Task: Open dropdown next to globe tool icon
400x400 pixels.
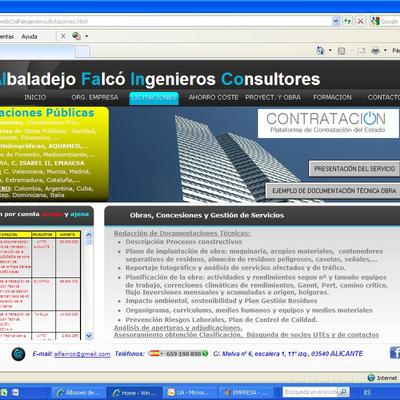Action: (x=87, y=36)
